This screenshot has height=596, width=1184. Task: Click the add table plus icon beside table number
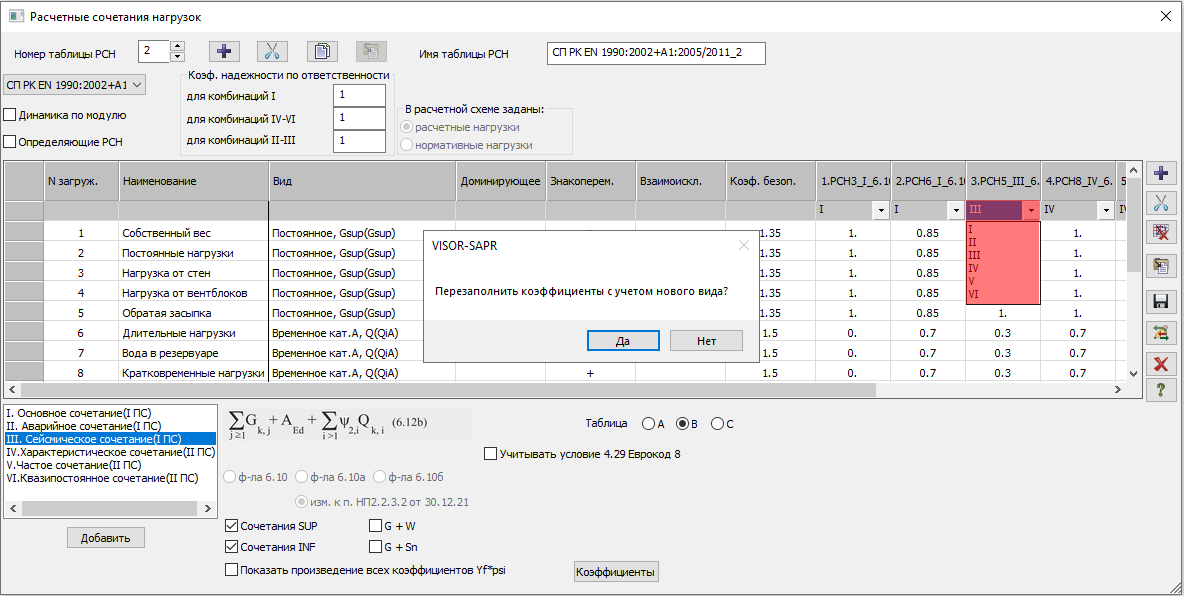click(224, 53)
